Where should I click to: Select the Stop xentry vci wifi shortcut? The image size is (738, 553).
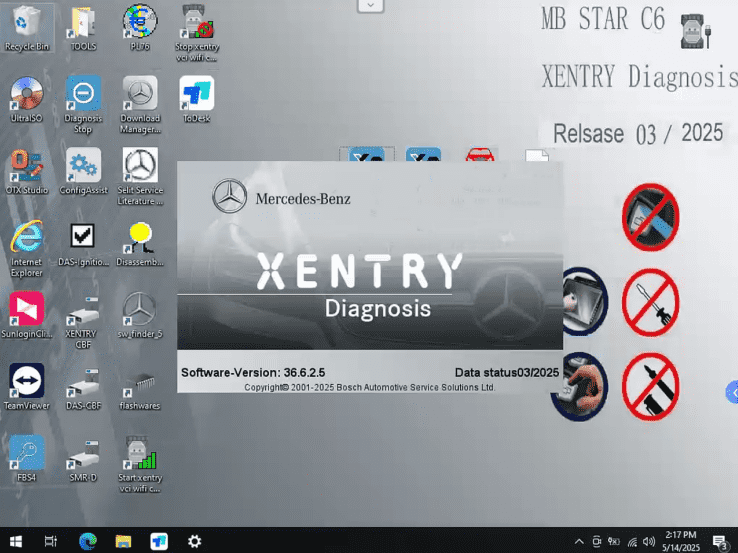pyautogui.click(x=196, y=33)
